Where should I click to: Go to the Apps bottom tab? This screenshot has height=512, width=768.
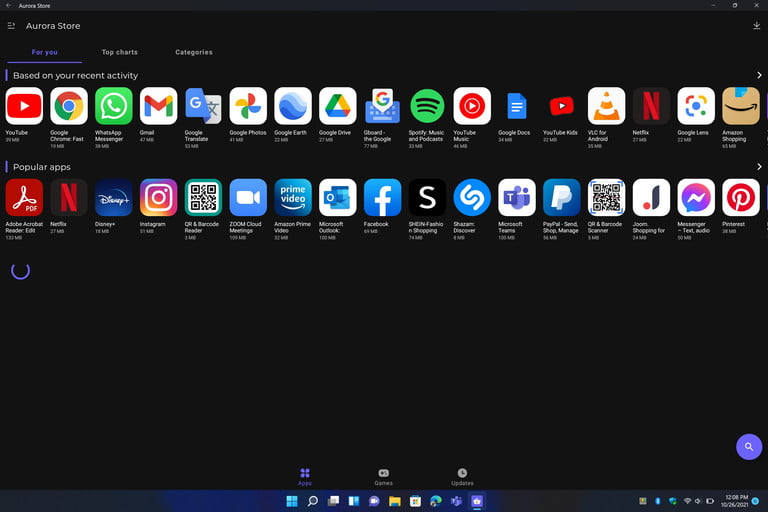tap(305, 477)
